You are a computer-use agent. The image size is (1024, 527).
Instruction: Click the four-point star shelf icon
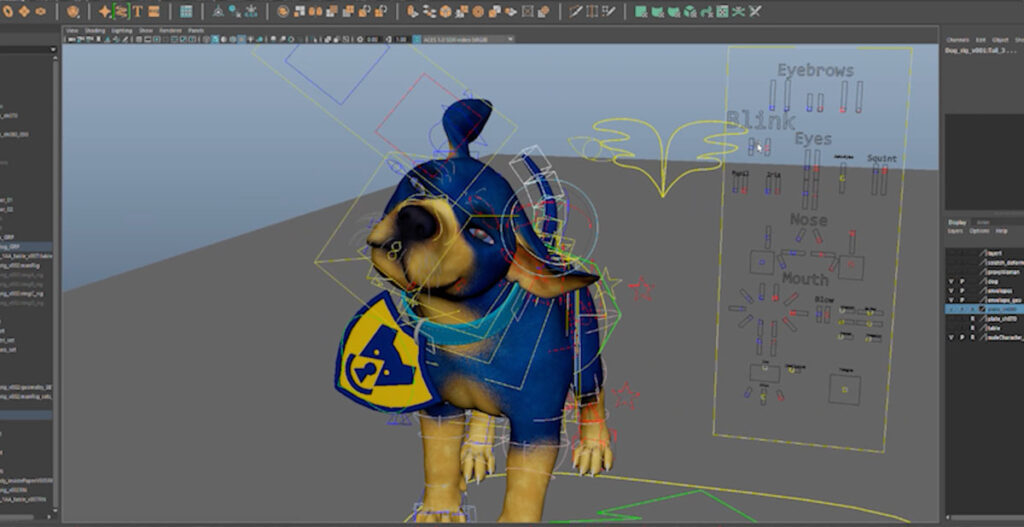tap(104, 11)
